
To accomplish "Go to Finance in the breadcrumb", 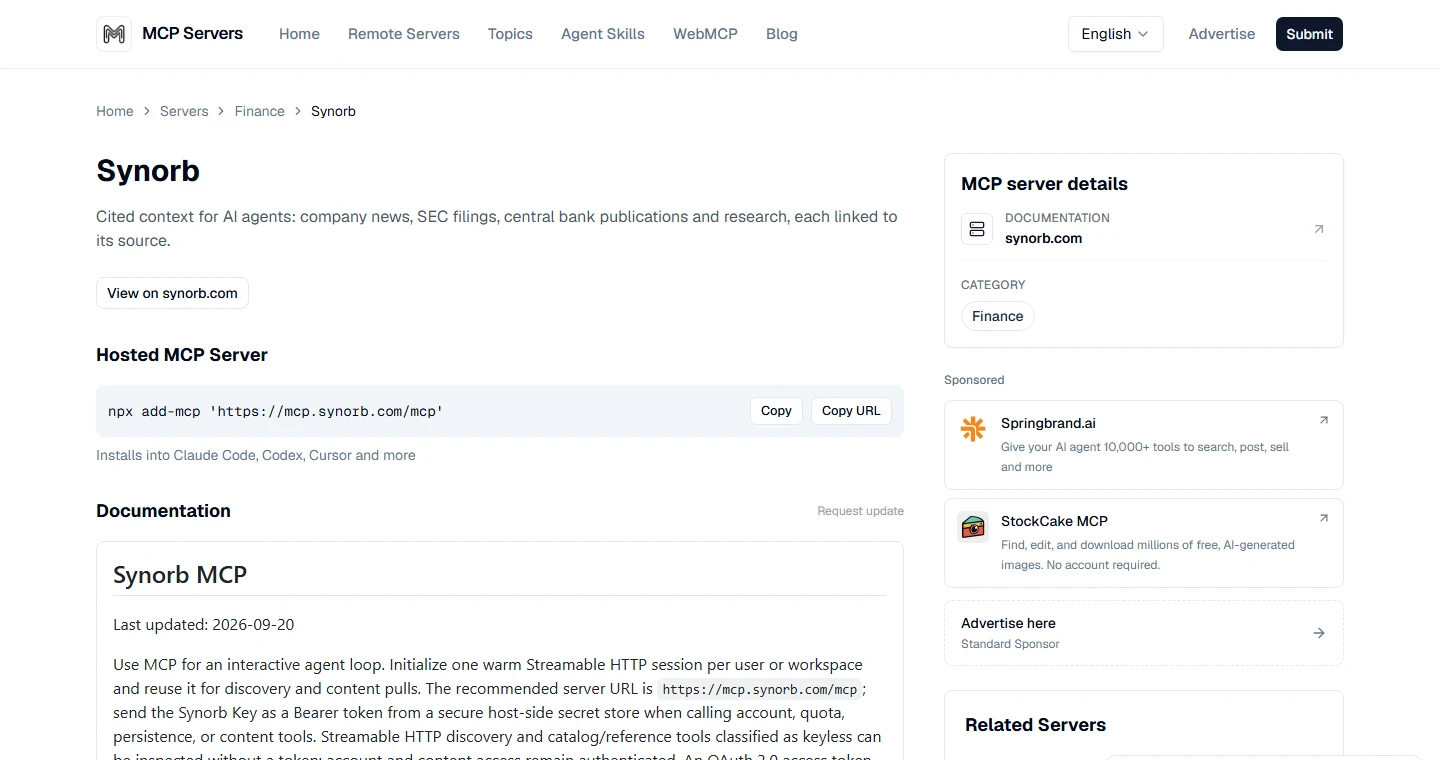I will coord(260,111).
